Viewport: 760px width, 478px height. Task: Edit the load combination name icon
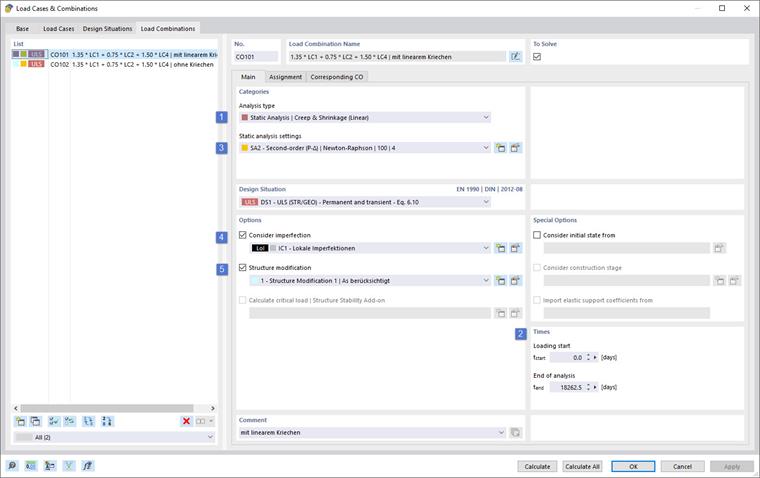[x=515, y=57]
